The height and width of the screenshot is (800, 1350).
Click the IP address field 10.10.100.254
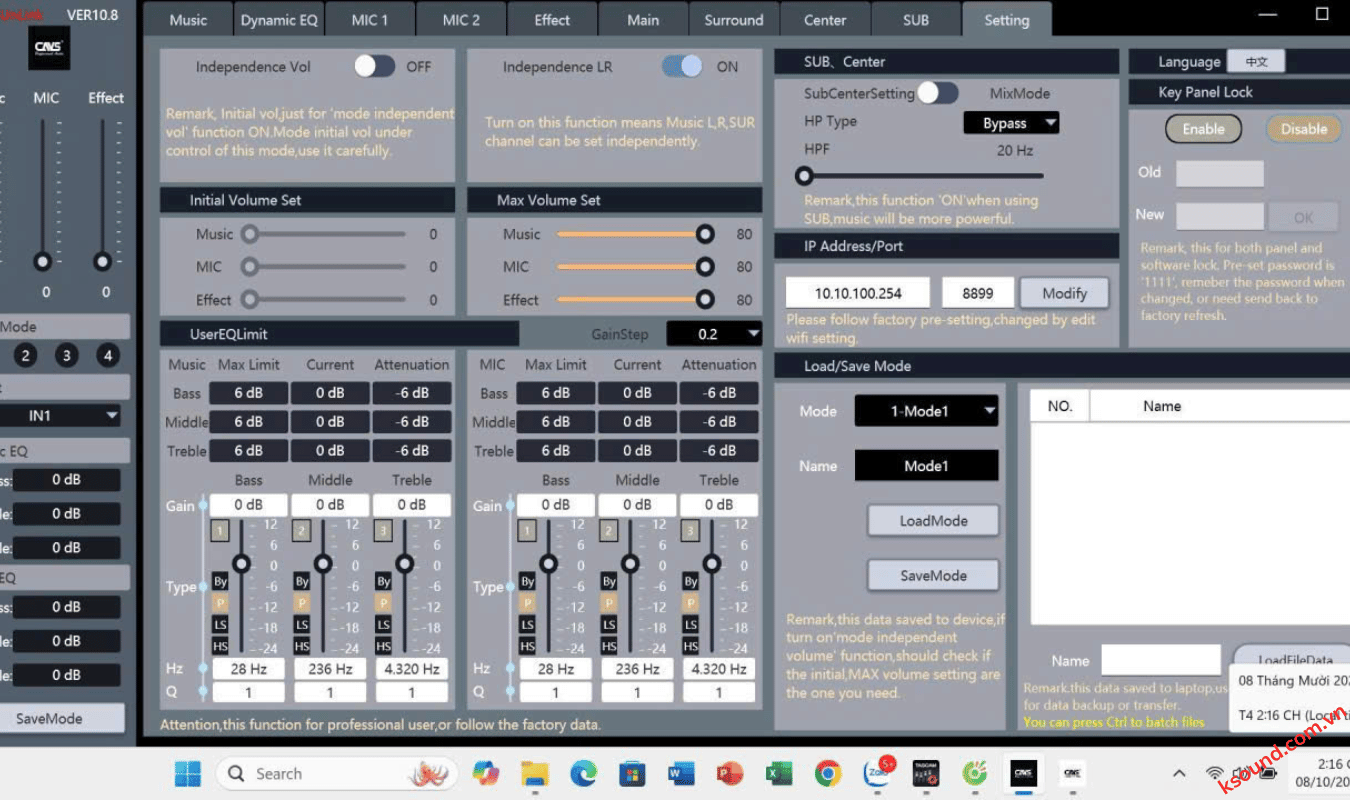pos(857,293)
